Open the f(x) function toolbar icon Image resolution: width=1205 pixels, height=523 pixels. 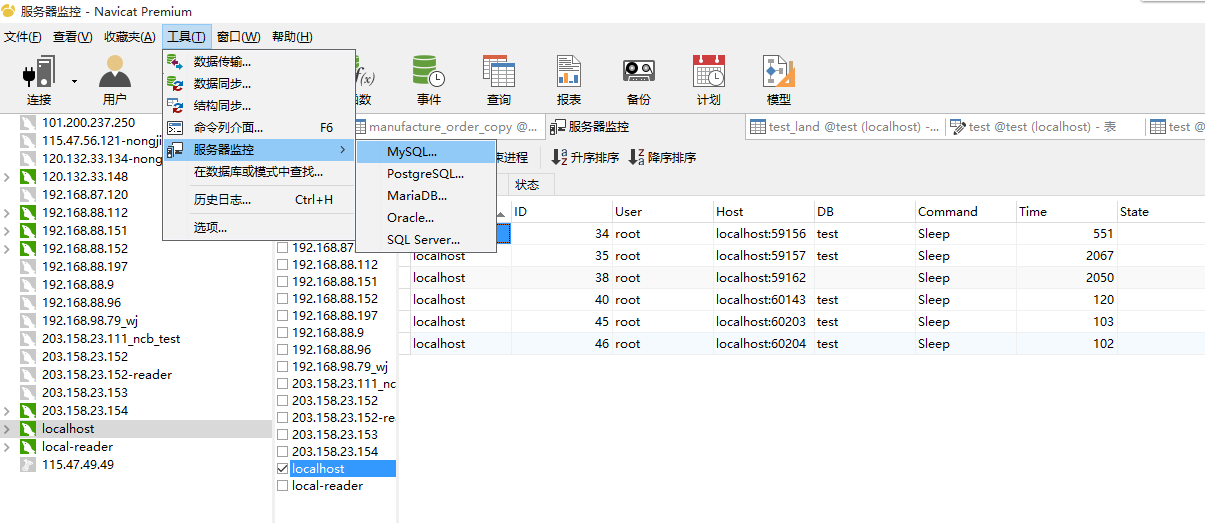tap(365, 80)
